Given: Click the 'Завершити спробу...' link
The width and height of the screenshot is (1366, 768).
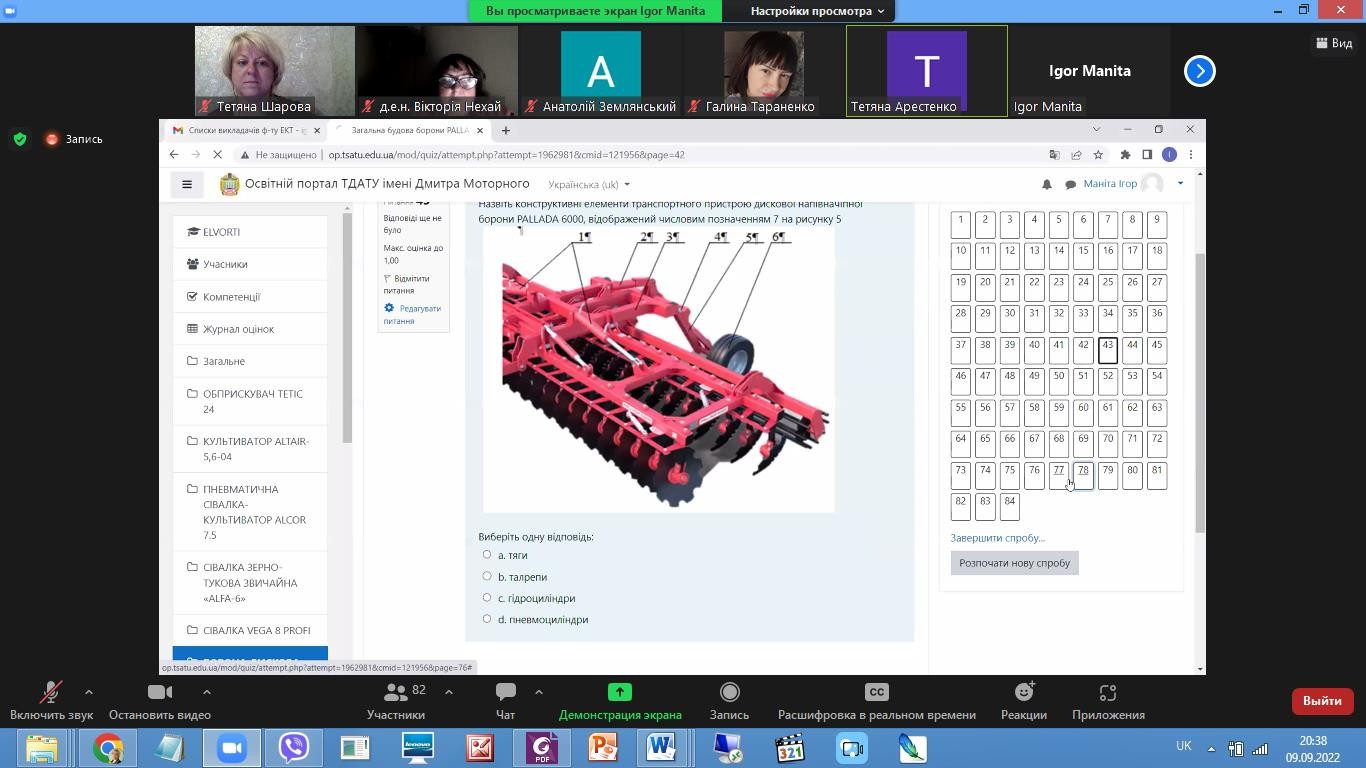Looking at the screenshot, I should [997, 538].
